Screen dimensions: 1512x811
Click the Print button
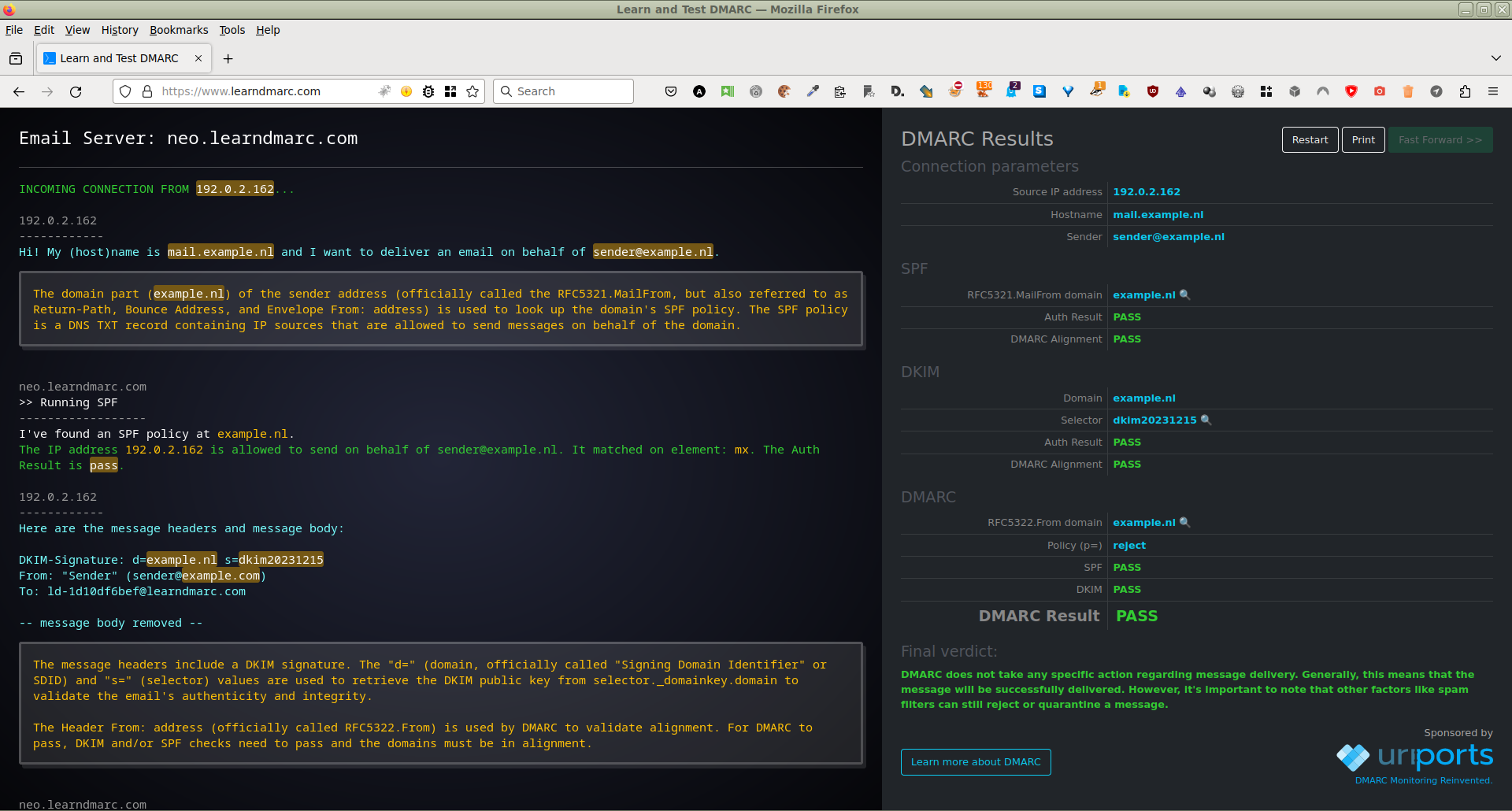click(x=1362, y=140)
